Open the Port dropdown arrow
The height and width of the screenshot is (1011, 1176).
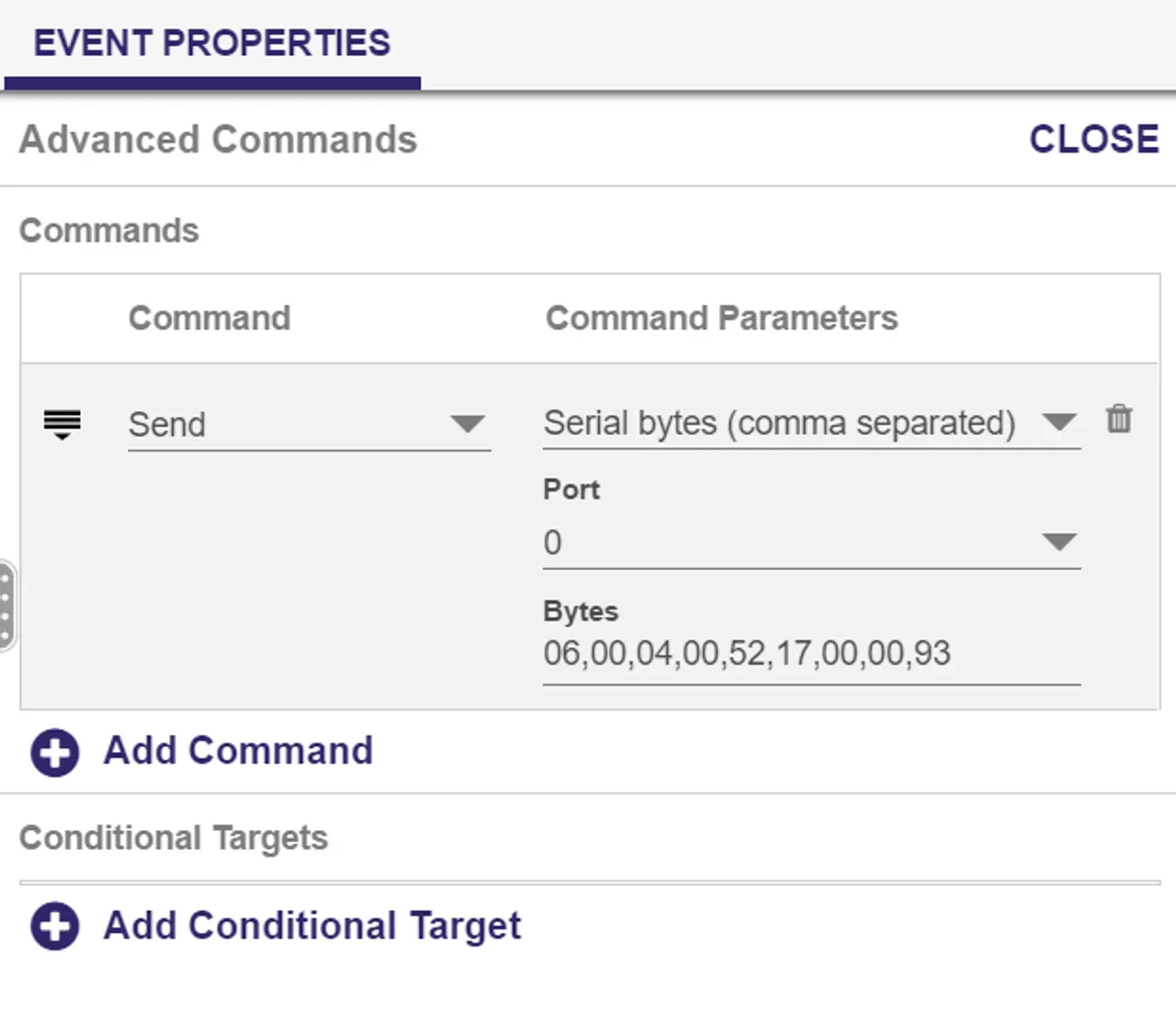click(x=1059, y=541)
